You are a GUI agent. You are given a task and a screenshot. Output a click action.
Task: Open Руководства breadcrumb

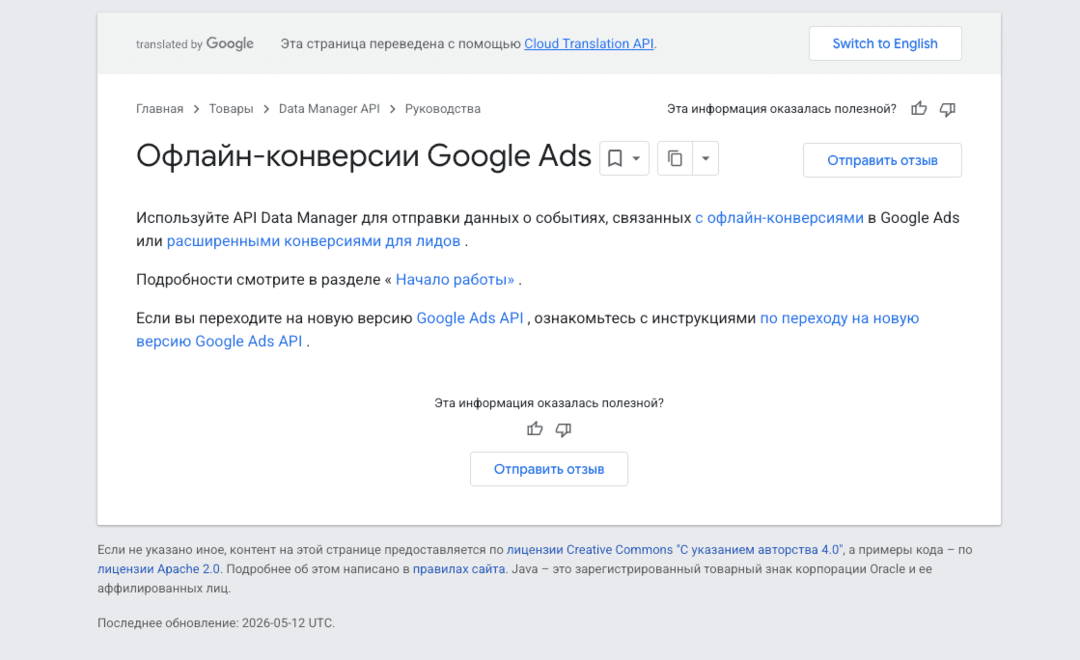(x=443, y=109)
